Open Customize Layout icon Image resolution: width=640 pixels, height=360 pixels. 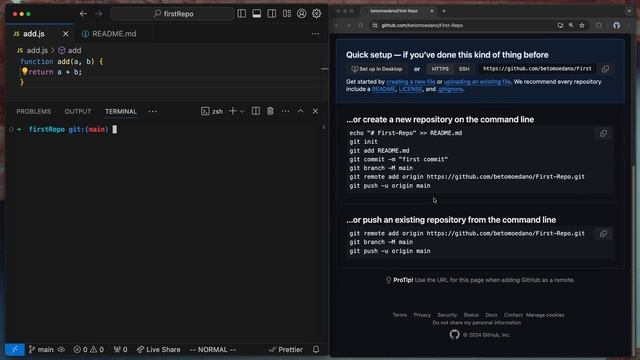287,13
